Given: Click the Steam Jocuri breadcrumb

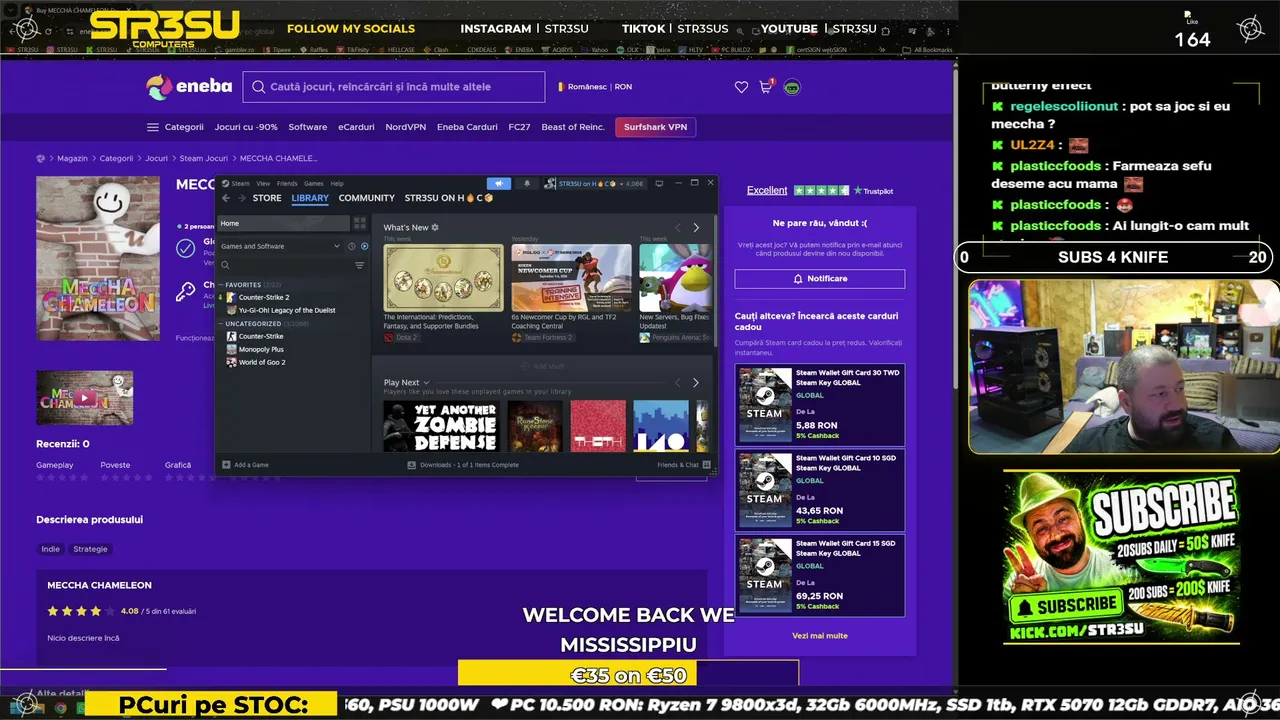Looking at the screenshot, I should click(204, 158).
